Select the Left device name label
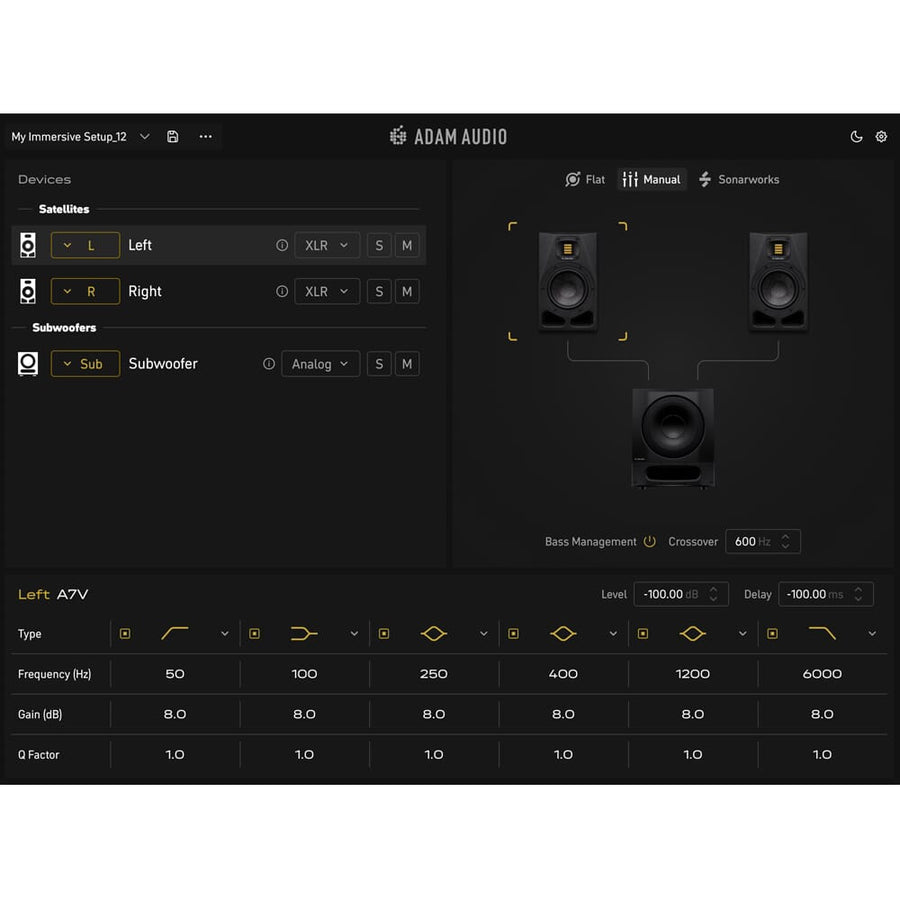Screen dimensions: 900x900 (139, 245)
